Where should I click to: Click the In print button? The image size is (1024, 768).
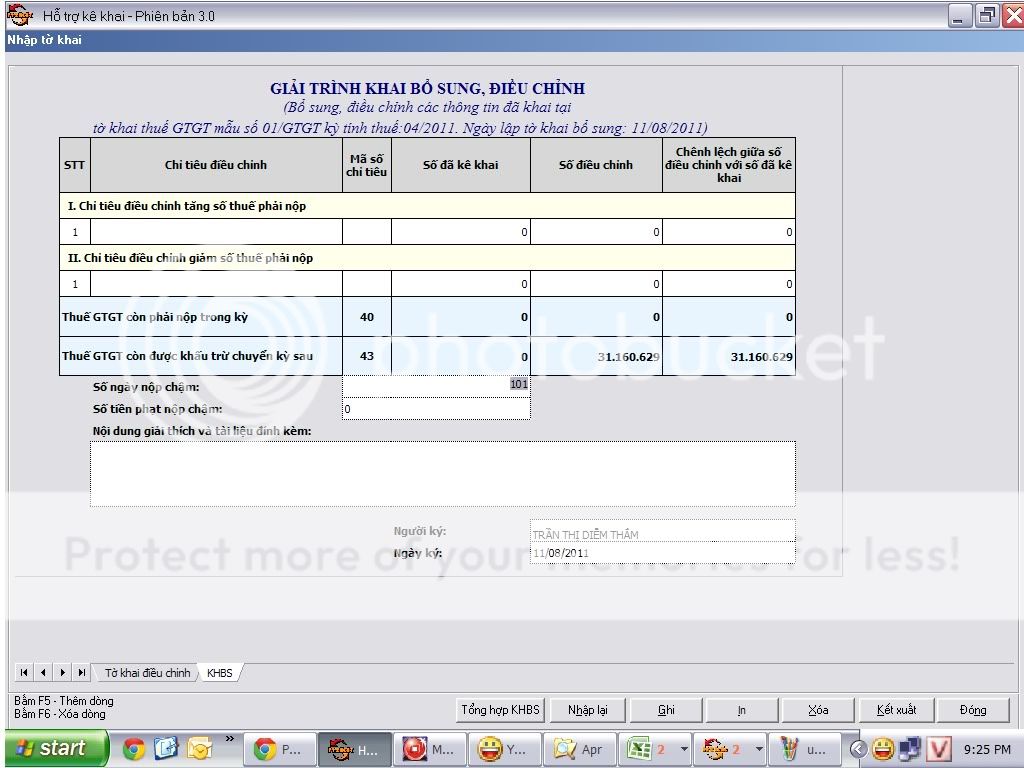coord(742,710)
